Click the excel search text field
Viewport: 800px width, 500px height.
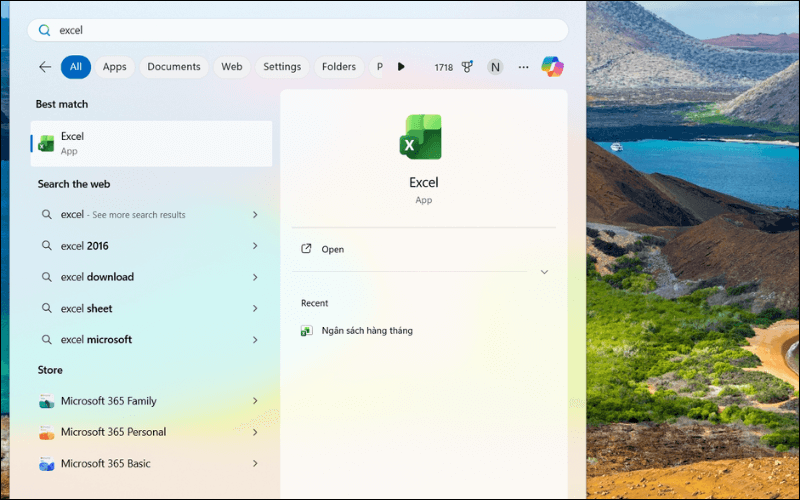(298, 30)
